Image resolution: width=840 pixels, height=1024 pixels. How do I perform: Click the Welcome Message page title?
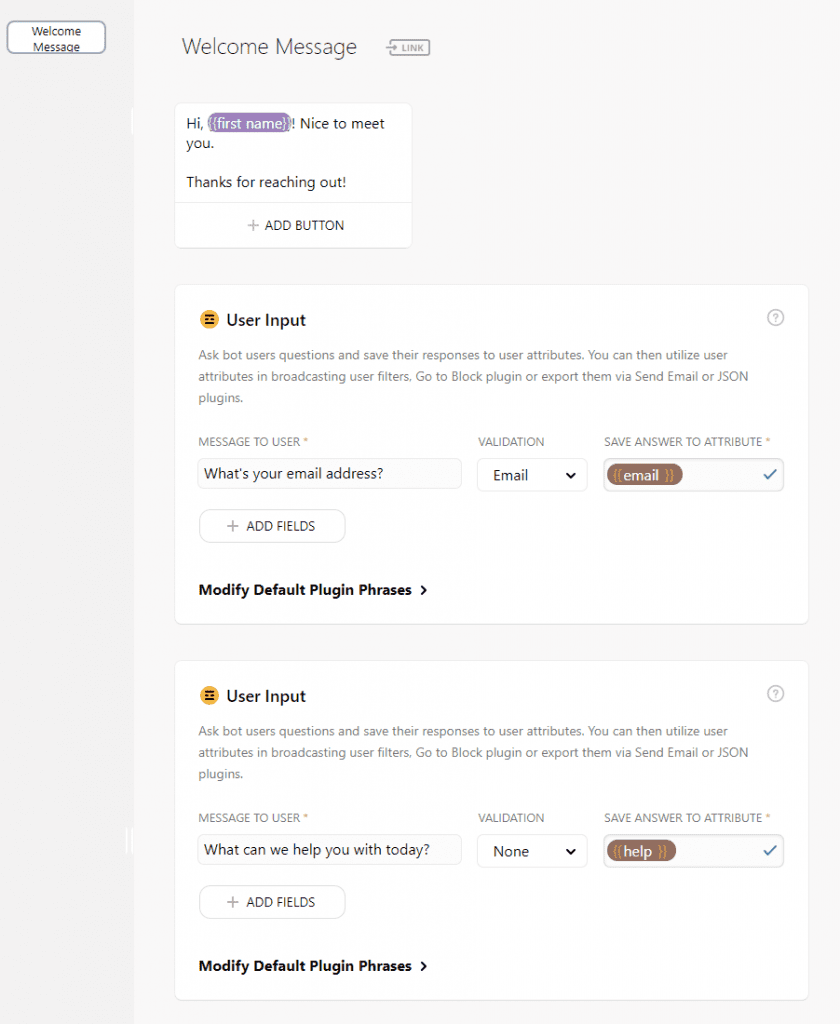[268, 47]
